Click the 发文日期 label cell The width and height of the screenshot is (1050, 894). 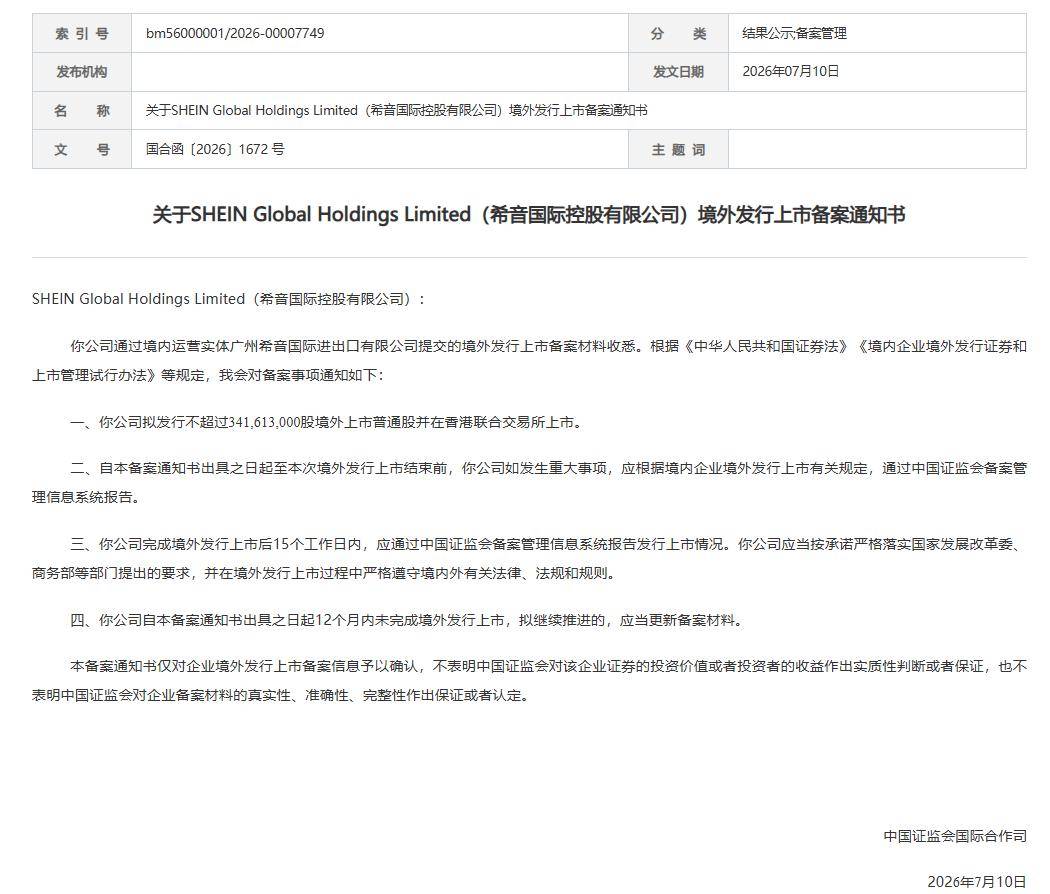[x=678, y=72]
